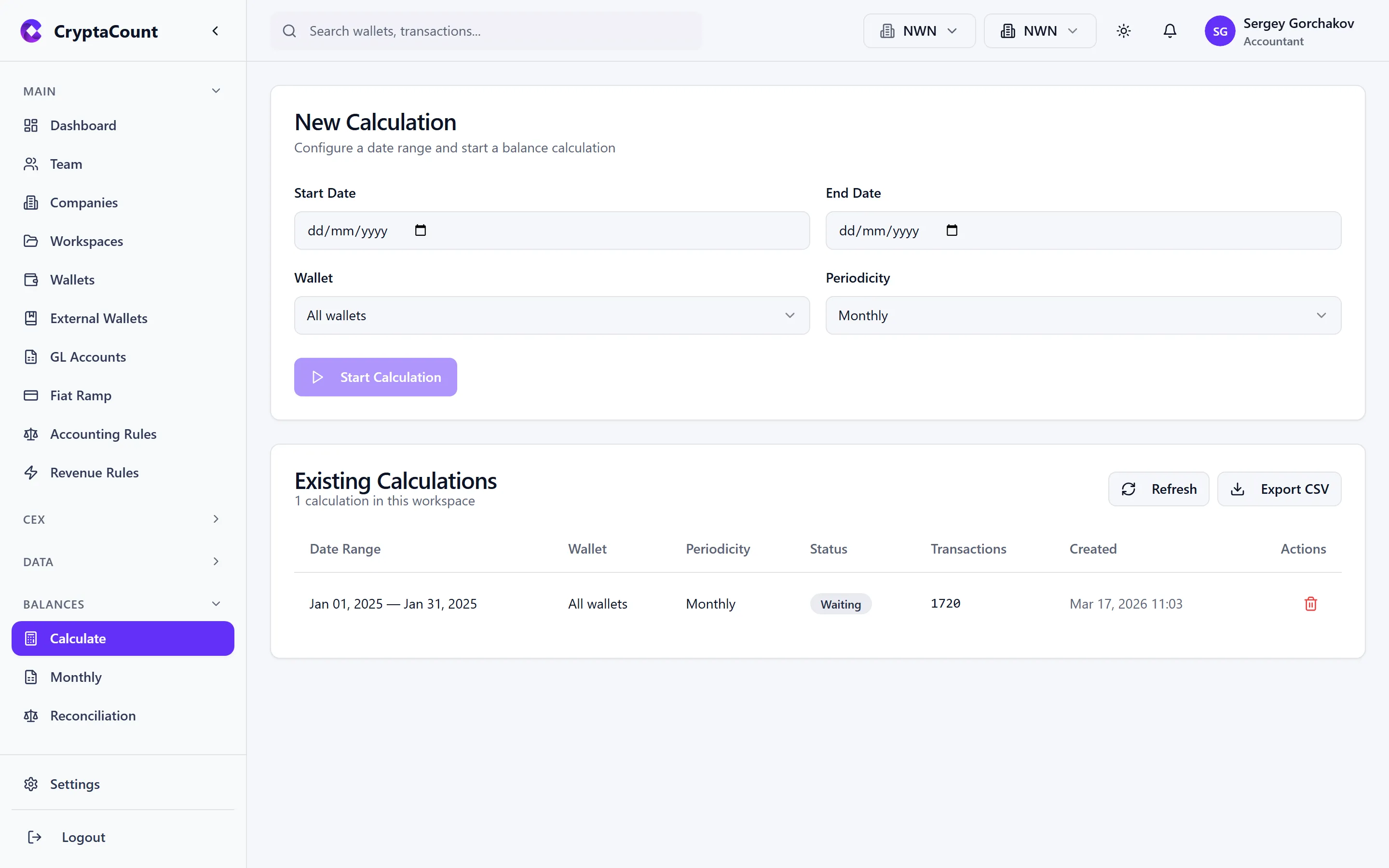Click the Waiting status badge

pyautogui.click(x=840, y=603)
